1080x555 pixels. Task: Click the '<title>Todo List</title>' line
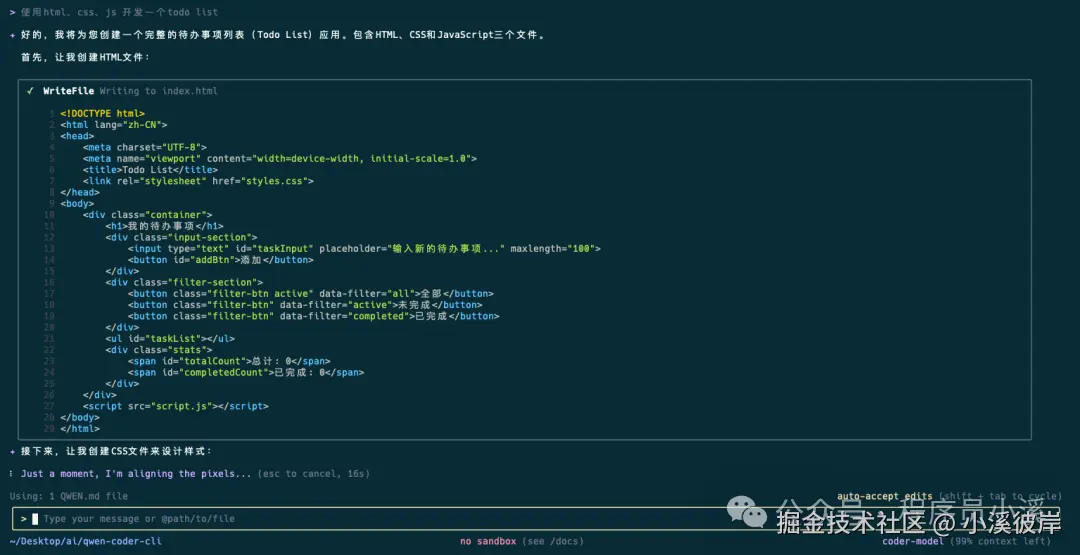pos(150,170)
